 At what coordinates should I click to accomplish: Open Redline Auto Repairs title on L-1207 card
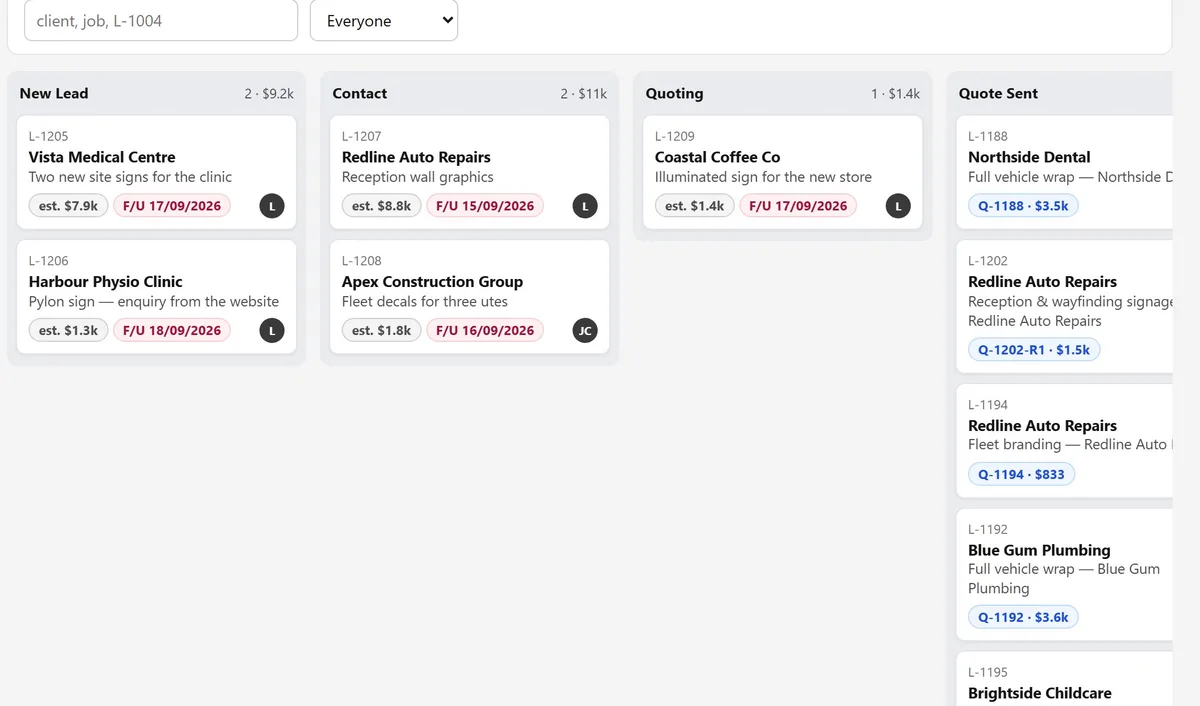click(x=416, y=157)
